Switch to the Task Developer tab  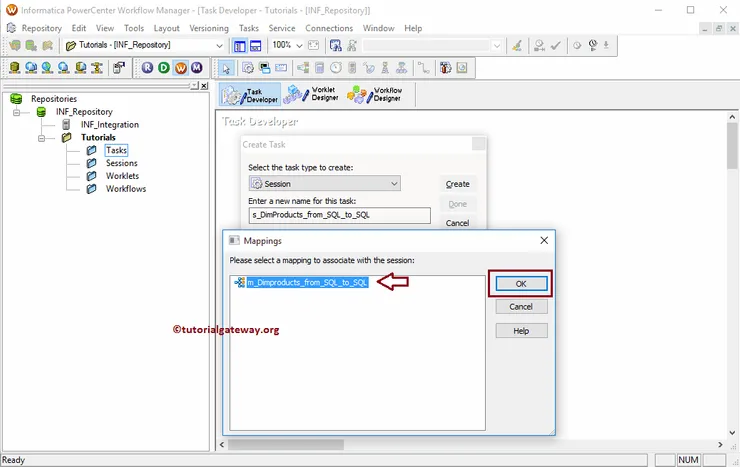(250, 95)
